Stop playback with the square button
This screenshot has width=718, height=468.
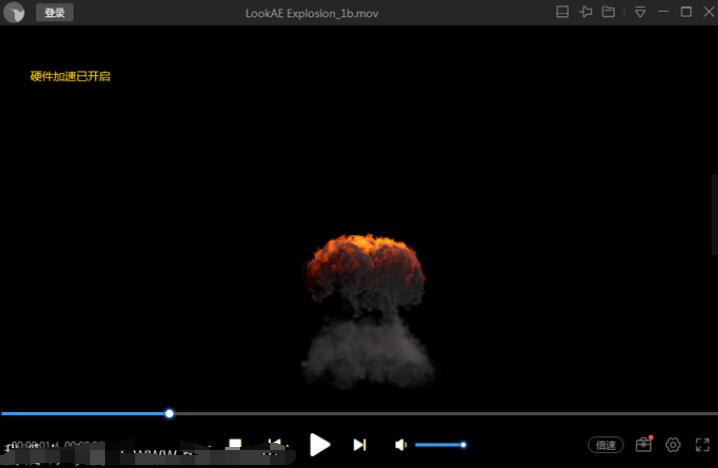pyautogui.click(x=235, y=444)
